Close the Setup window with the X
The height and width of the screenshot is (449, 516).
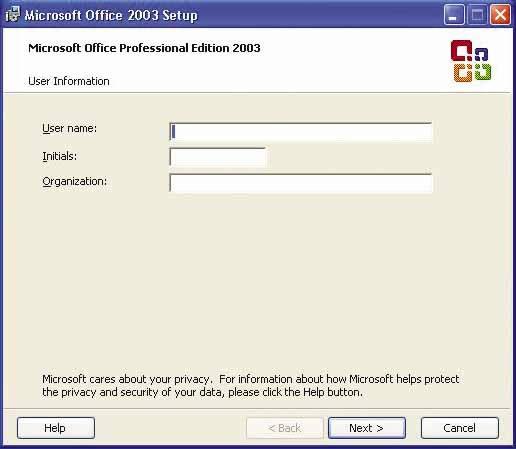[500, 15]
